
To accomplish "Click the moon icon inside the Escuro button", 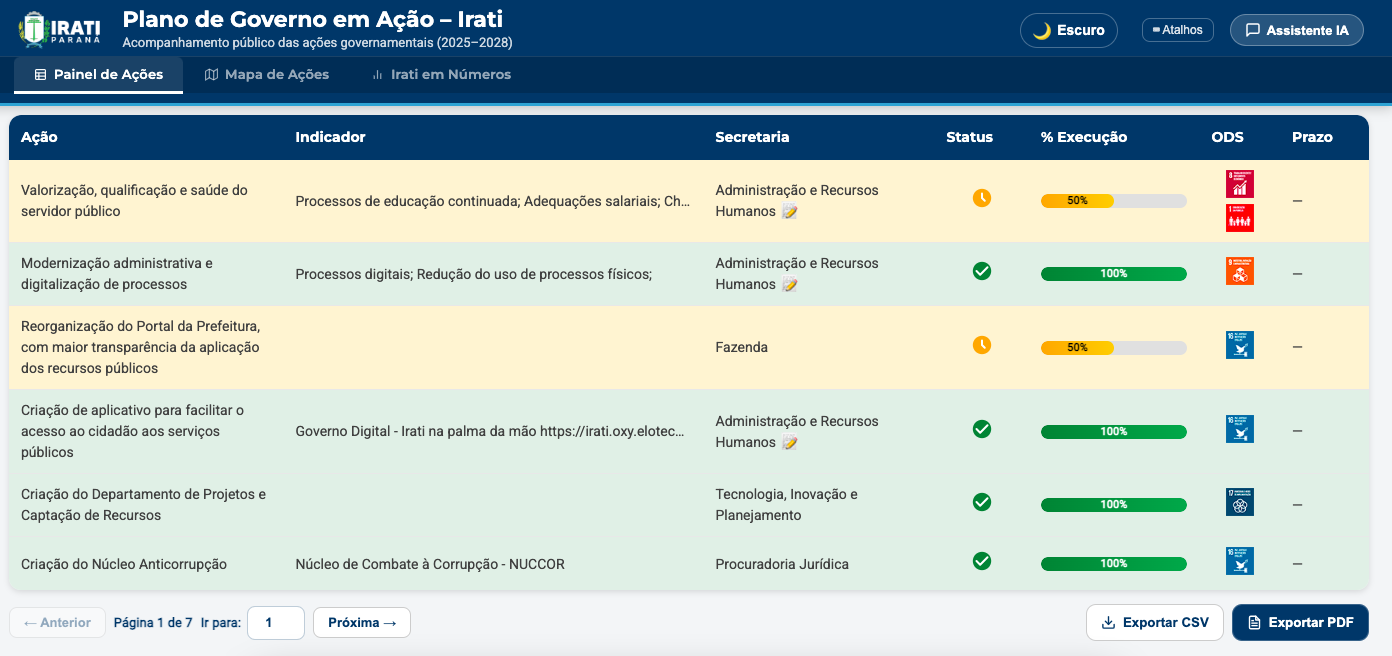I will (x=1042, y=29).
